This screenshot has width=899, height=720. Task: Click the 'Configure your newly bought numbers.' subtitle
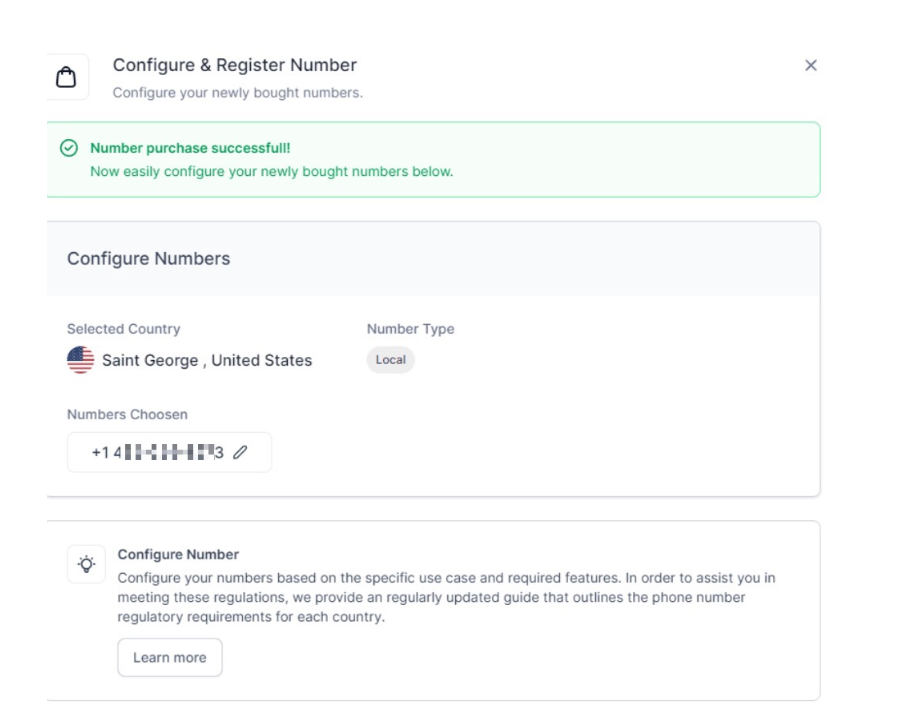[237, 94]
